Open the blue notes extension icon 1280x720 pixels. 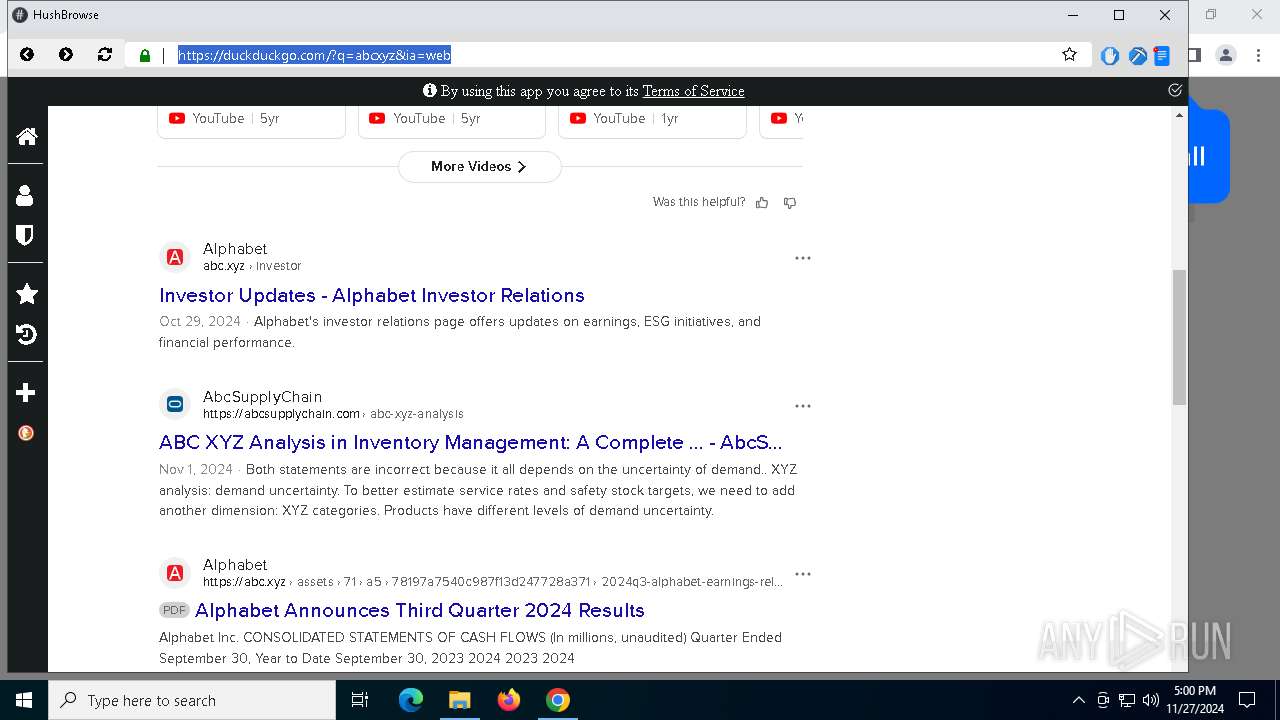pos(1162,56)
